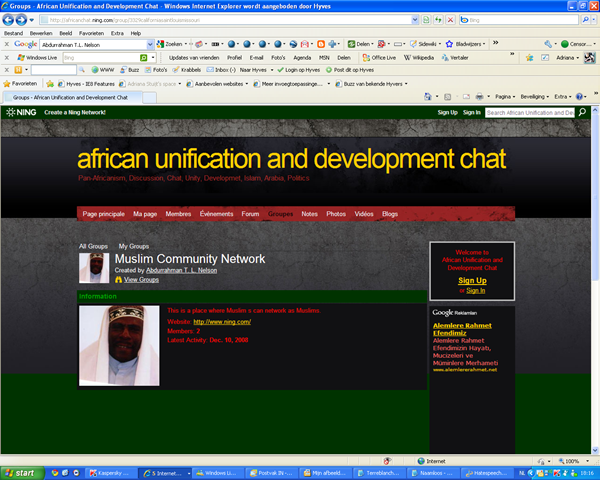
Task: Click the Muslim Community Network large photo
Action: (119, 346)
